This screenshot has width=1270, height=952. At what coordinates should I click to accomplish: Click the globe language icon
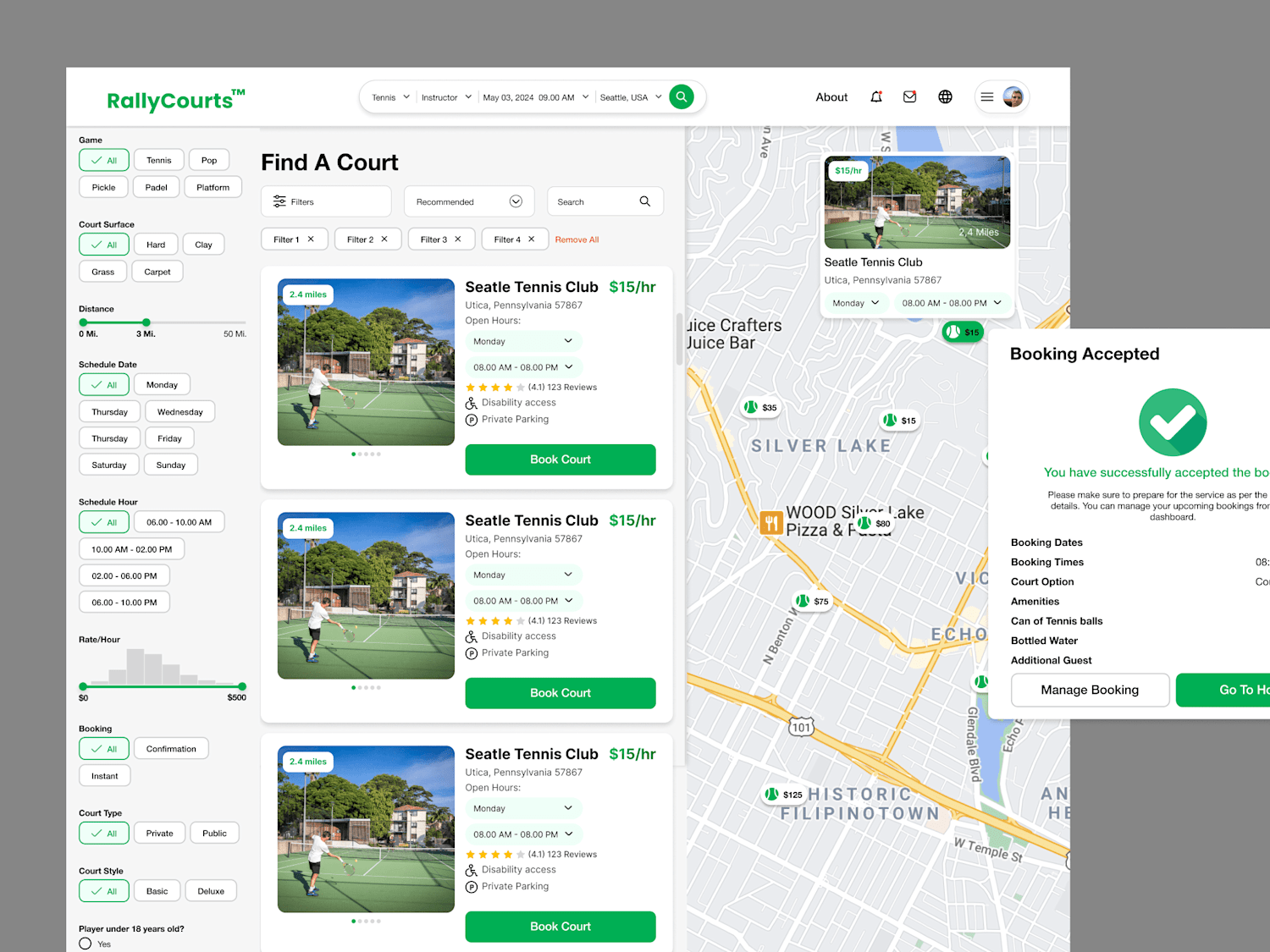click(945, 96)
